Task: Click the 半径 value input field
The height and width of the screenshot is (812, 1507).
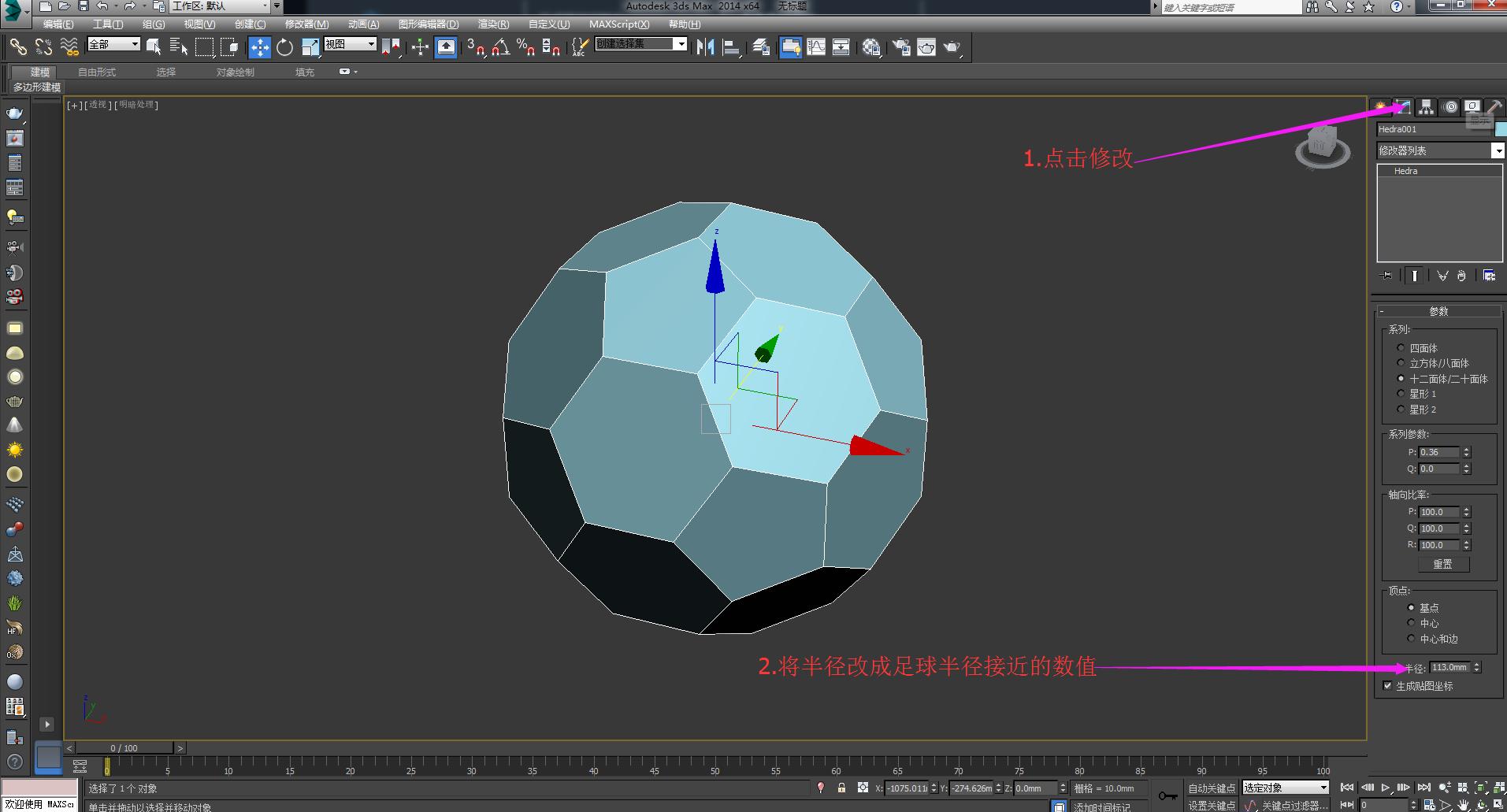Action: click(x=1449, y=667)
